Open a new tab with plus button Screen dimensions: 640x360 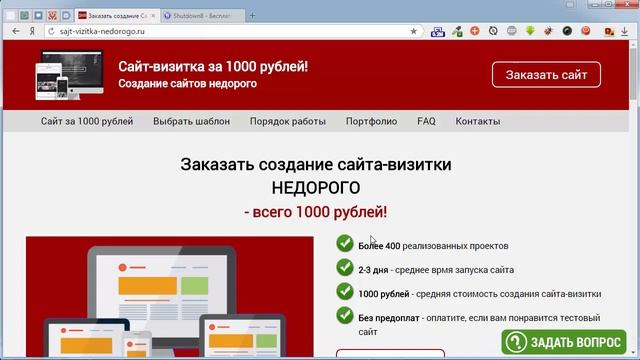point(252,16)
